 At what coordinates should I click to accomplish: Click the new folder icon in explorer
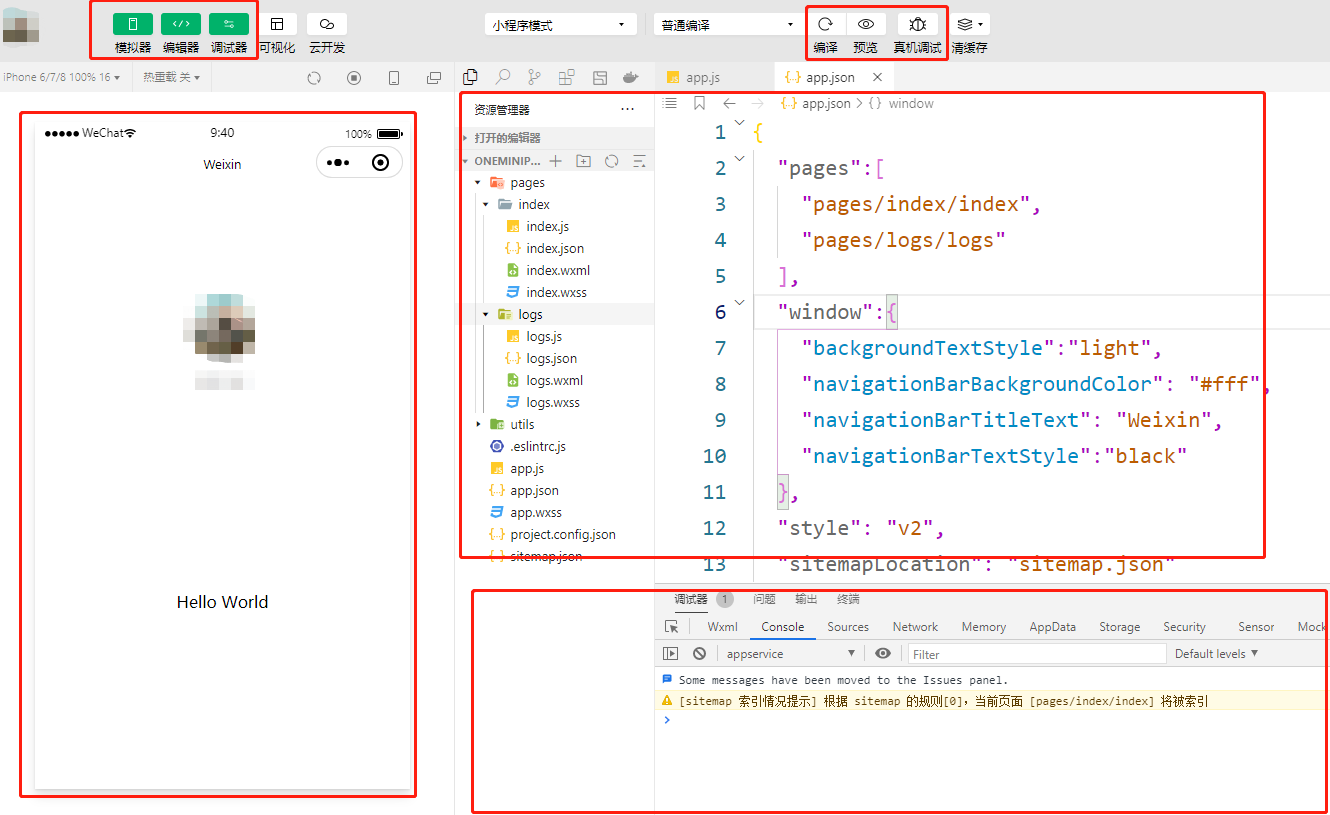(584, 161)
